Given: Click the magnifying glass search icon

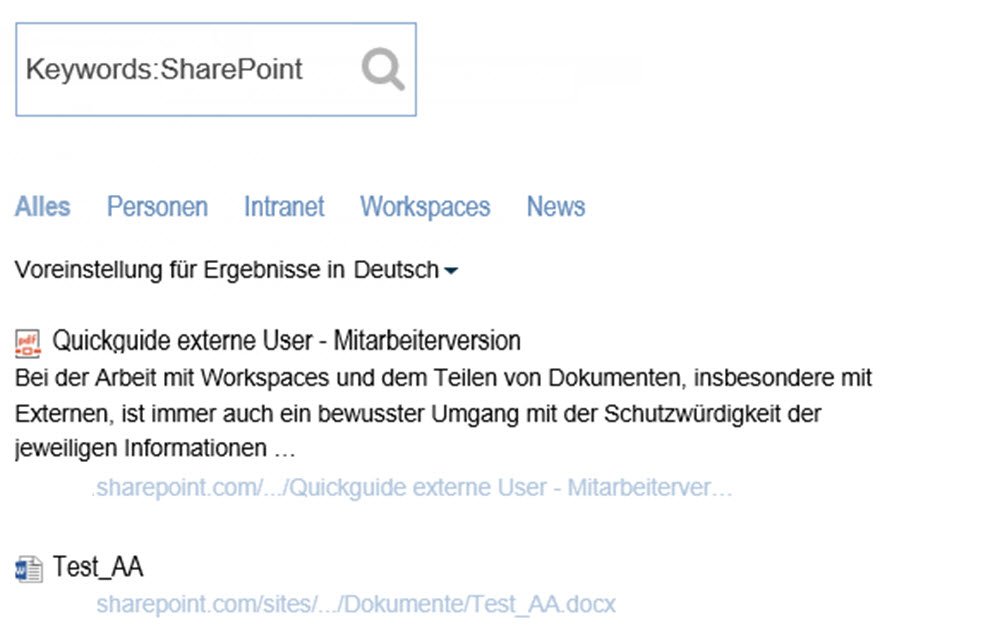Looking at the screenshot, I should (383, 69).
